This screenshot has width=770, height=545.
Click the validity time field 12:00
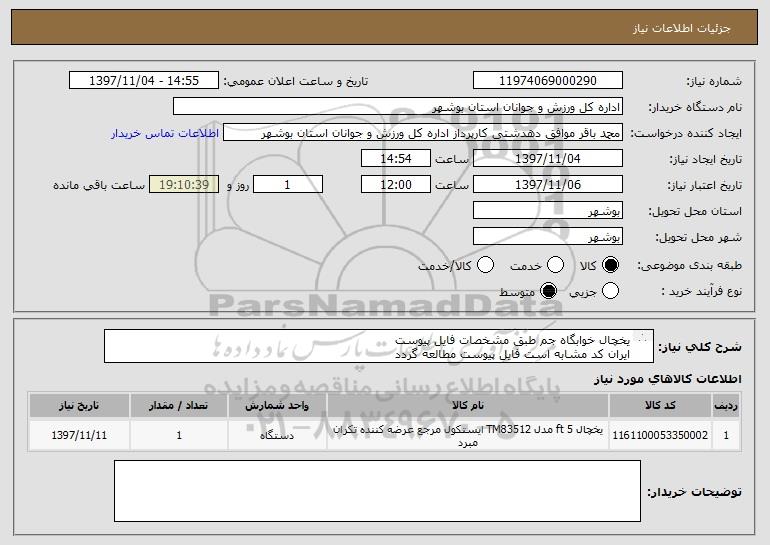coord(396,185)
